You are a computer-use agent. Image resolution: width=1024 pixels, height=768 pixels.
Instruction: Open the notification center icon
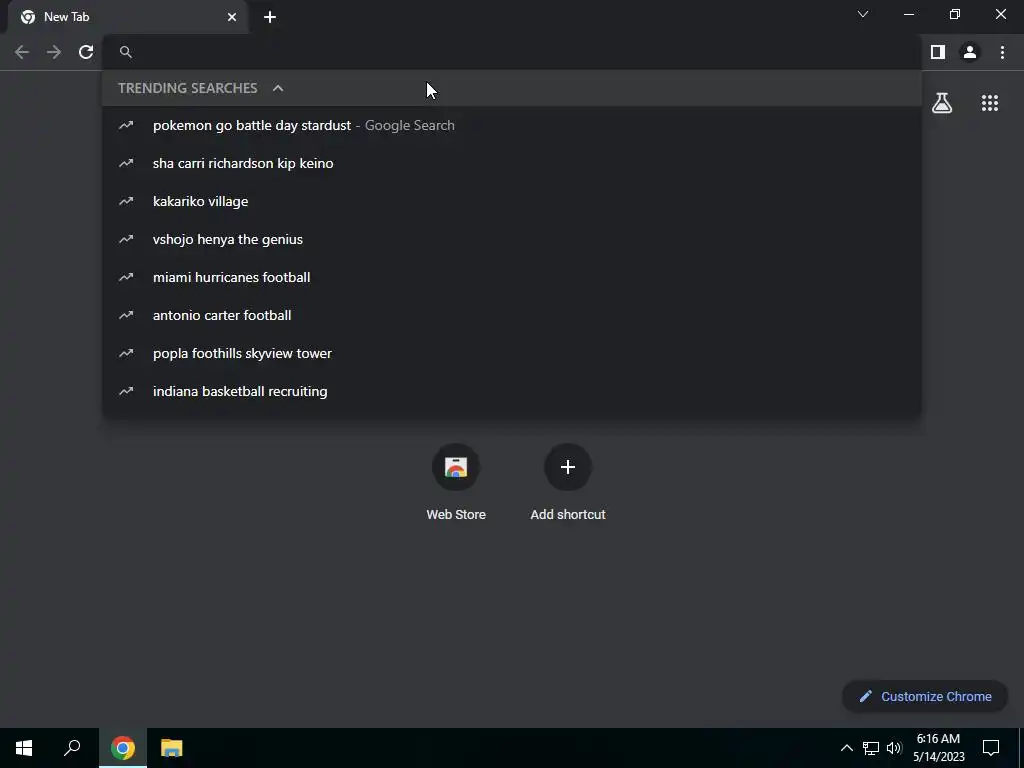(991, 748)
